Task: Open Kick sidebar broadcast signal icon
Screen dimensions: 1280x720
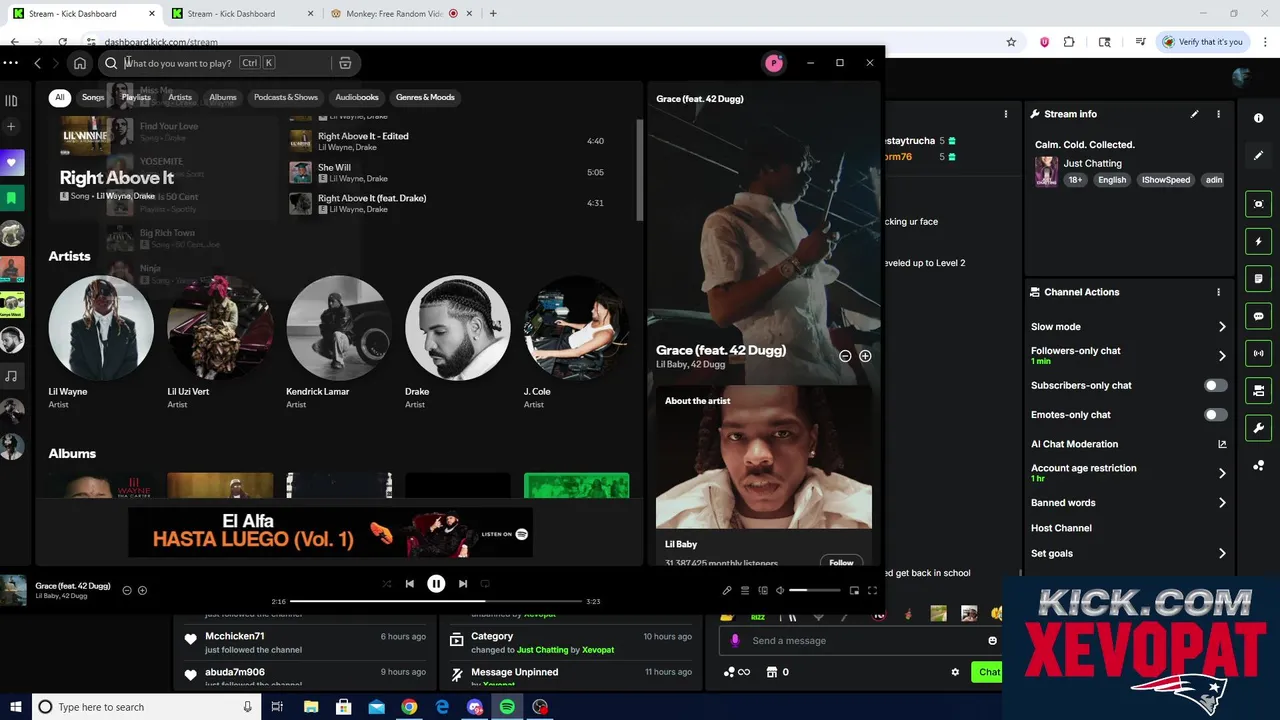Action: coord(1258,353)
